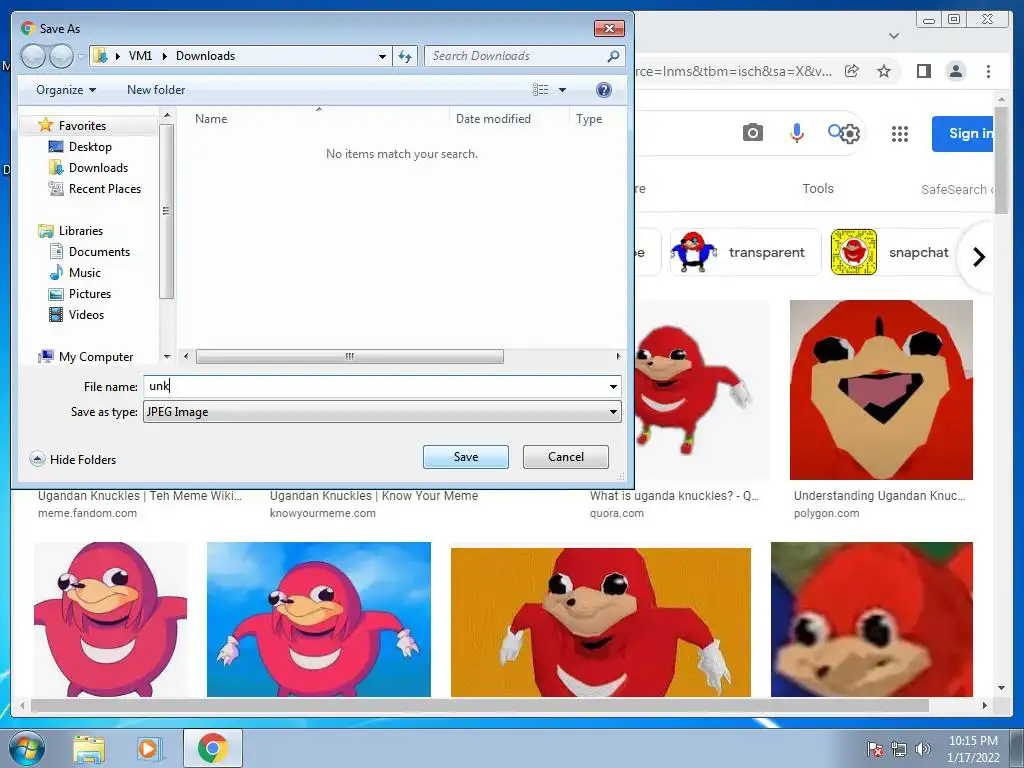Click the New folder button
This screenshot has width=1024, height=768.
point(156,90)
